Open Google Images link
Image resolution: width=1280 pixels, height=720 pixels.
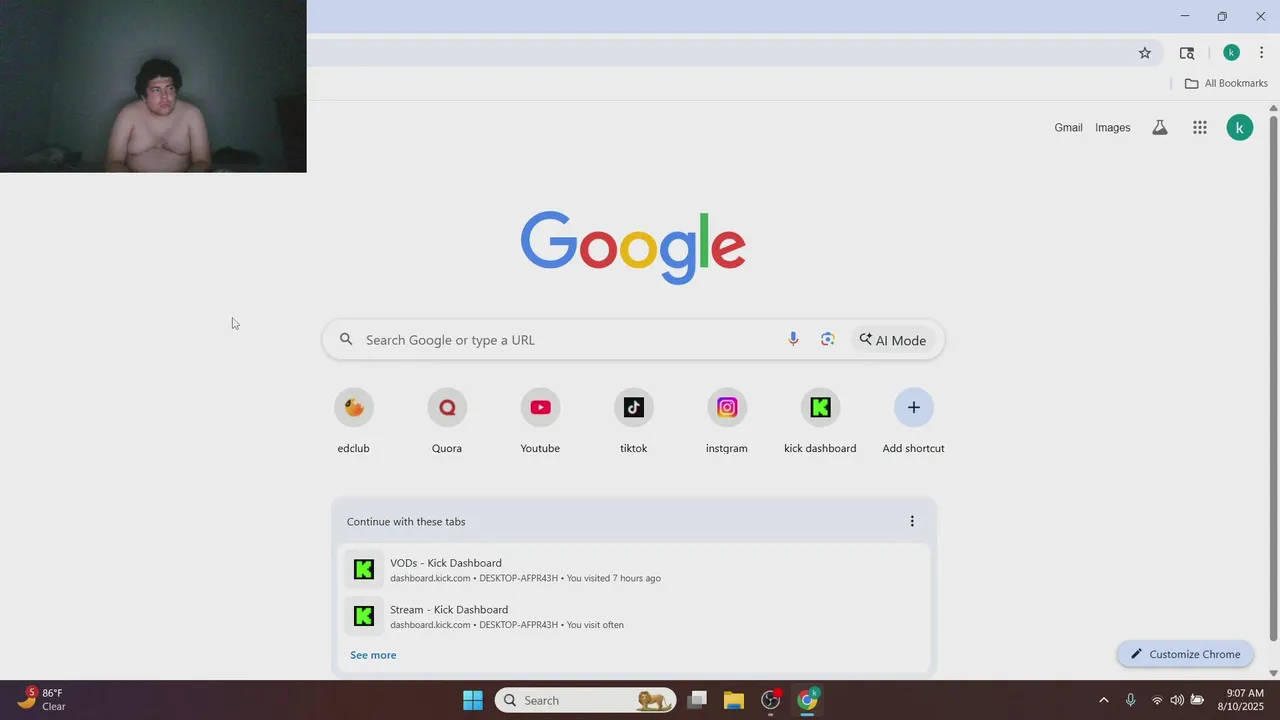pos(1112,128)
